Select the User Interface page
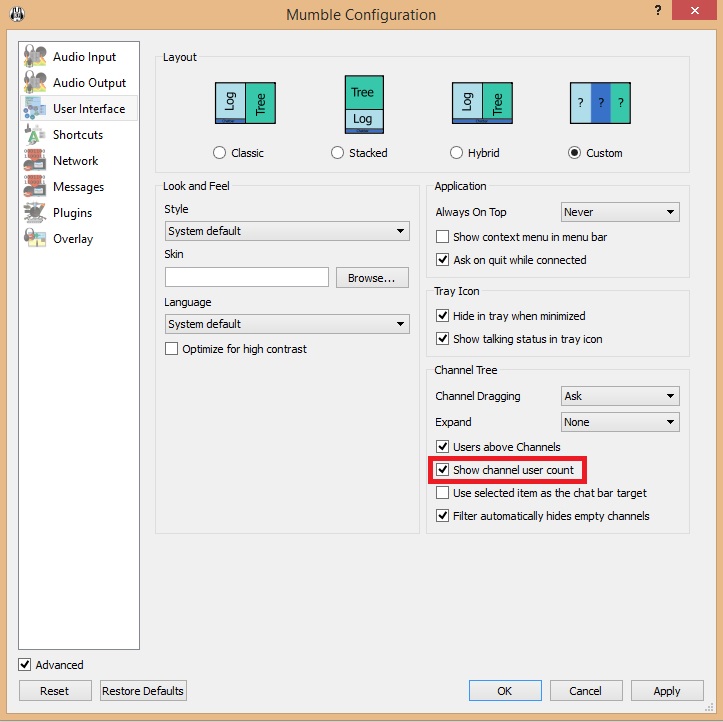This screenshot has width=723, height=722. click(x=79, y=108)
